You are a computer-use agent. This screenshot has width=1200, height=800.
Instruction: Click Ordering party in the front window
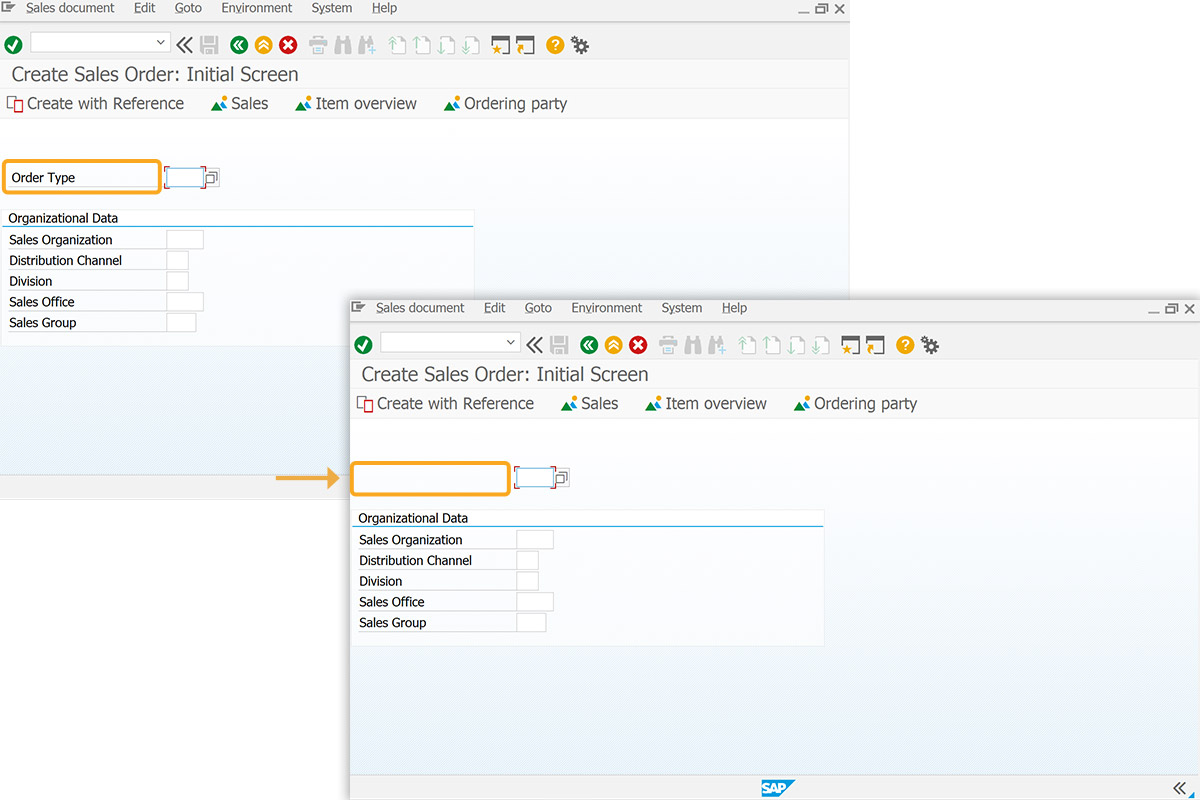pos(855,403)
